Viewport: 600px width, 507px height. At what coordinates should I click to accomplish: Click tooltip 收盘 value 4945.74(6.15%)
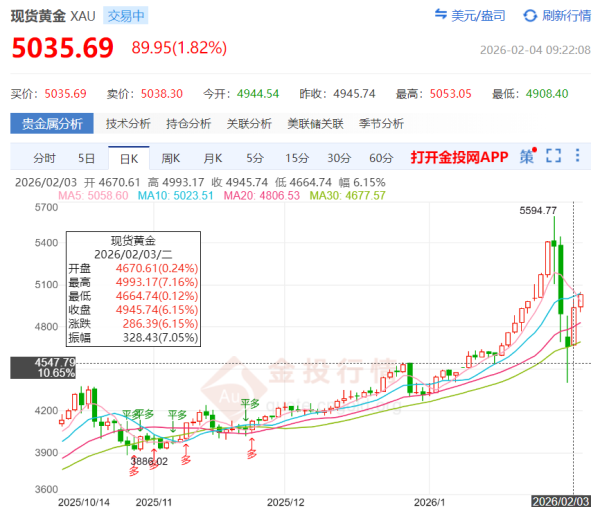coord(157,310)
